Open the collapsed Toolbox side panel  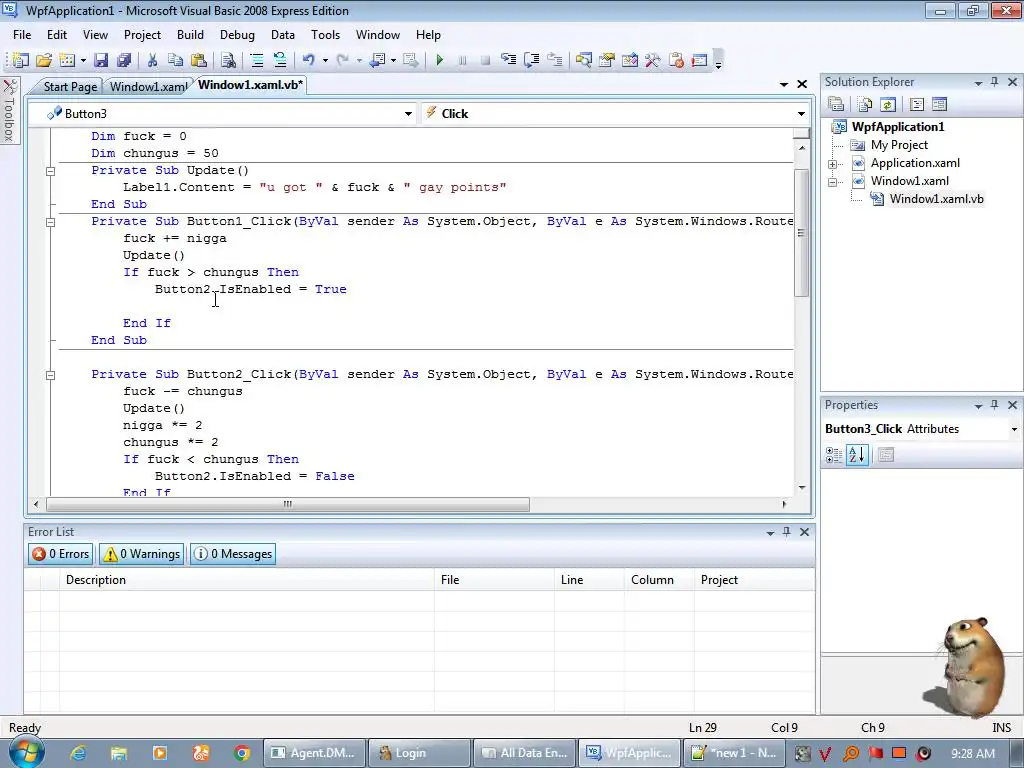(x=9, y=111)
